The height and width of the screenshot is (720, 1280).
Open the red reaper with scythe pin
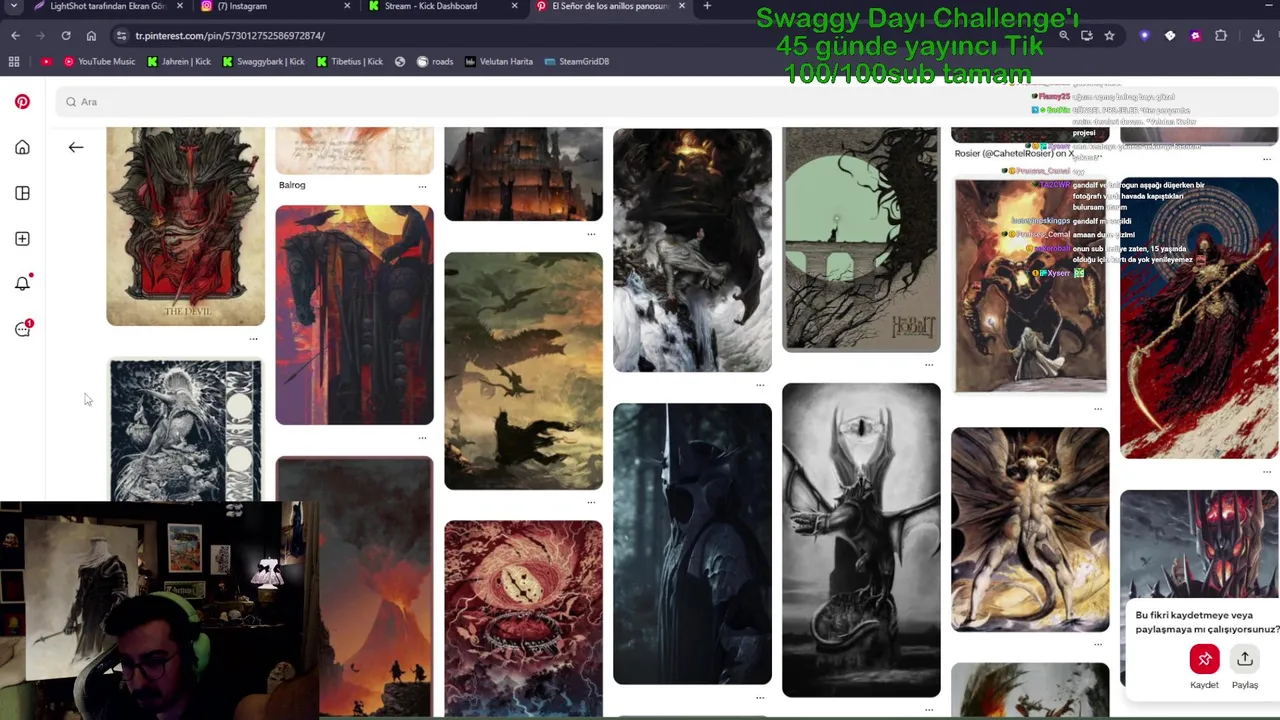tap(1199, 318)
